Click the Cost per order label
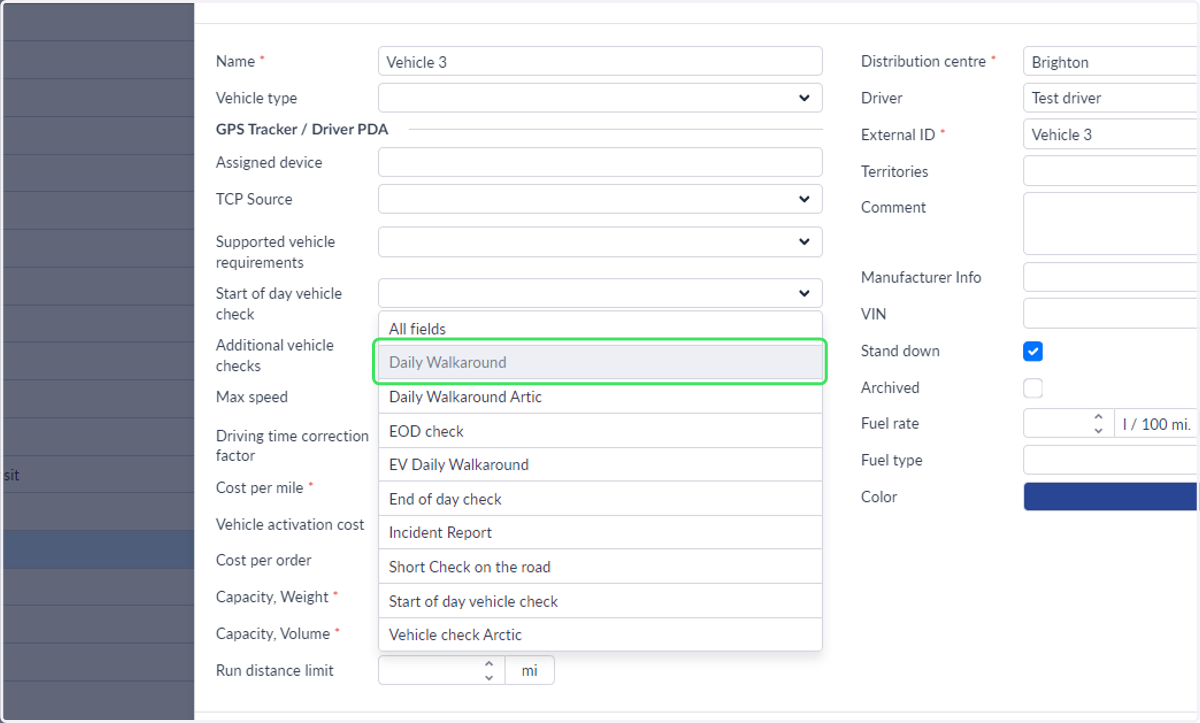Image resolution: width=1200 pixels, height=723 pixels. click(x=264, y=560)
